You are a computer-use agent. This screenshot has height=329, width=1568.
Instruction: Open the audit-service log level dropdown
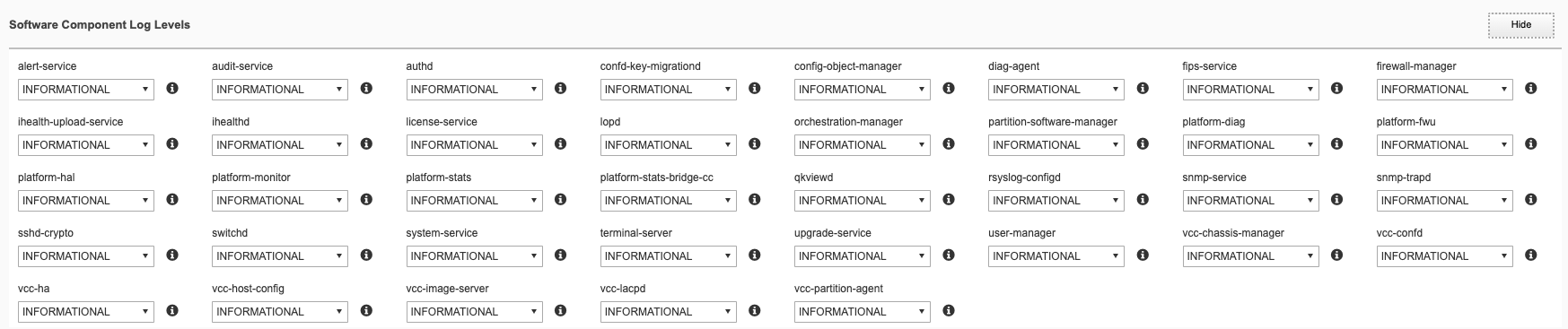tap(280, 90)
